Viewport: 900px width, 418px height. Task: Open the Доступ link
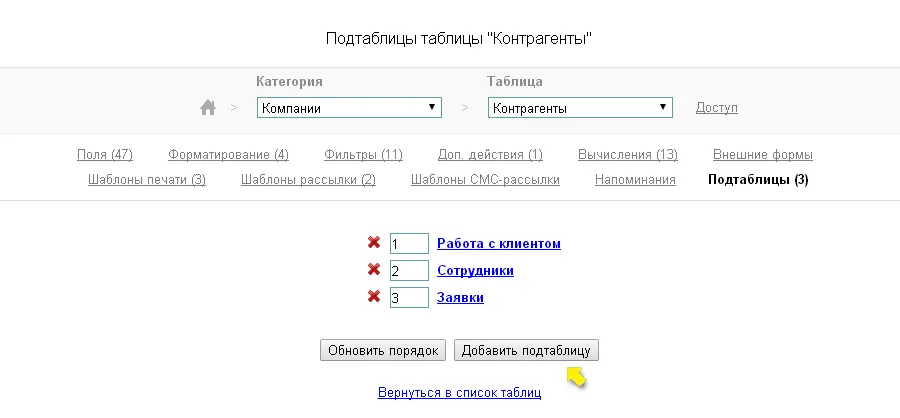click(x=716, y=108)
